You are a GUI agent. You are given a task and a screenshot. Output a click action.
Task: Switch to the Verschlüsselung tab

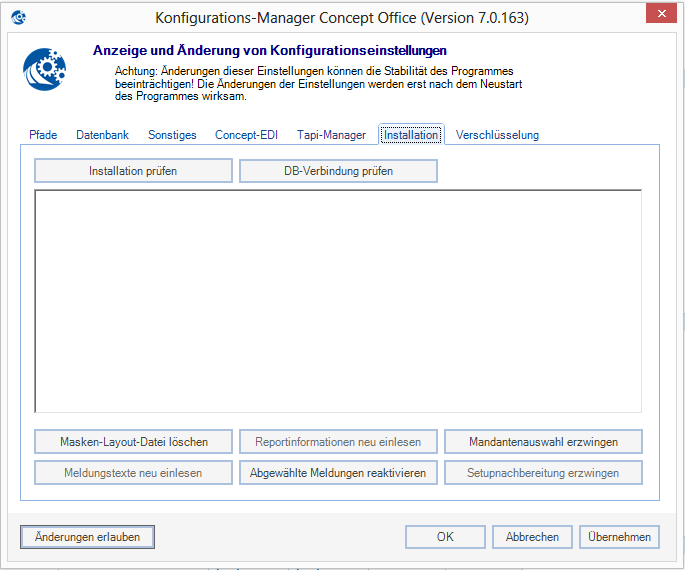(497, 135)
